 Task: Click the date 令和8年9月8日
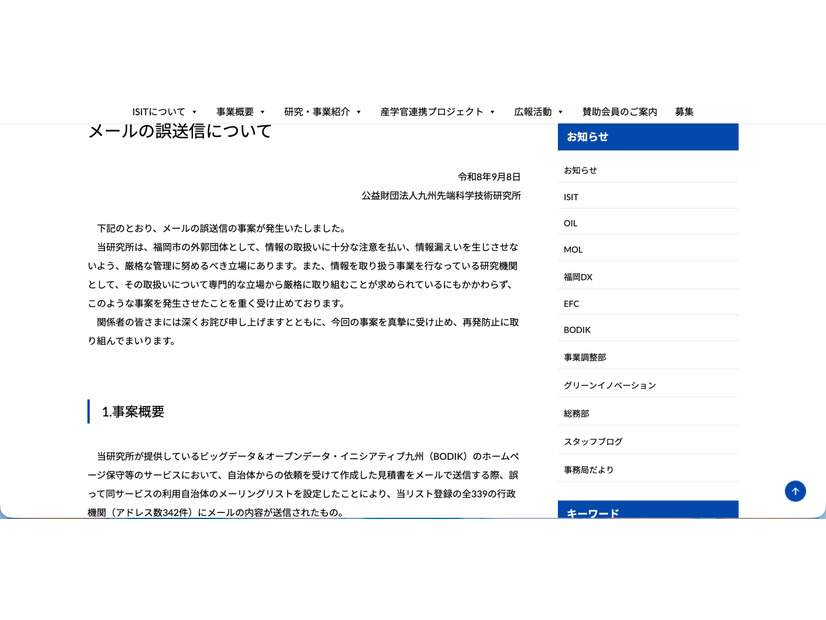[489, 176]
